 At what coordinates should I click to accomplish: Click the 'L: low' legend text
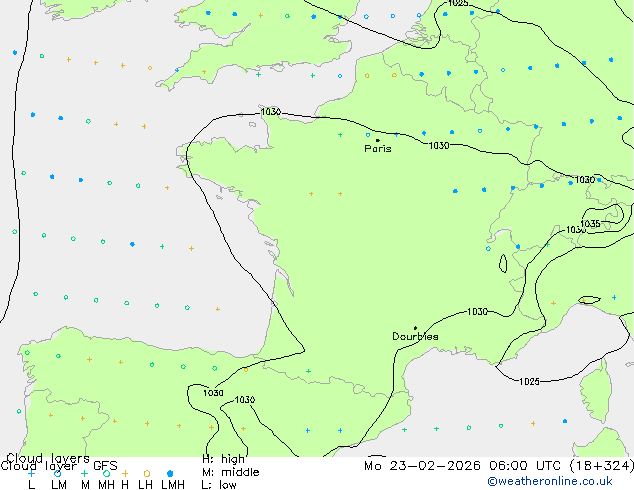pyautogui.click(x=219, y=485)
